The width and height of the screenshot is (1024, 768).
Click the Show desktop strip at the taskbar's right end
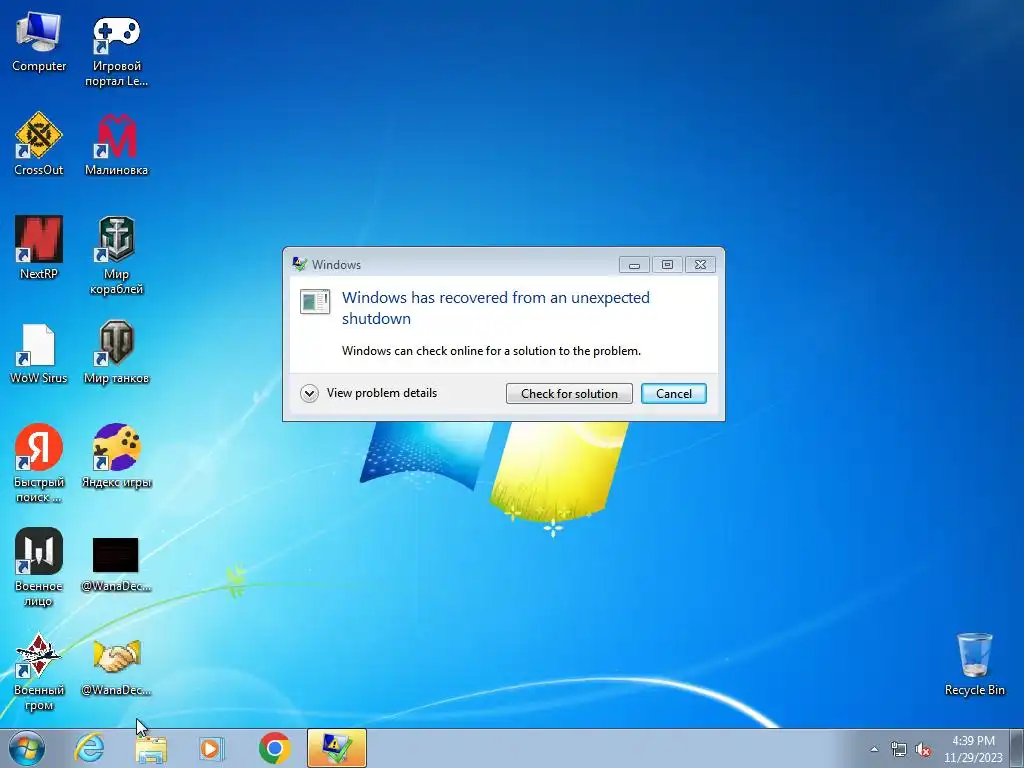pyautogui.click(x=1017, y=748)
